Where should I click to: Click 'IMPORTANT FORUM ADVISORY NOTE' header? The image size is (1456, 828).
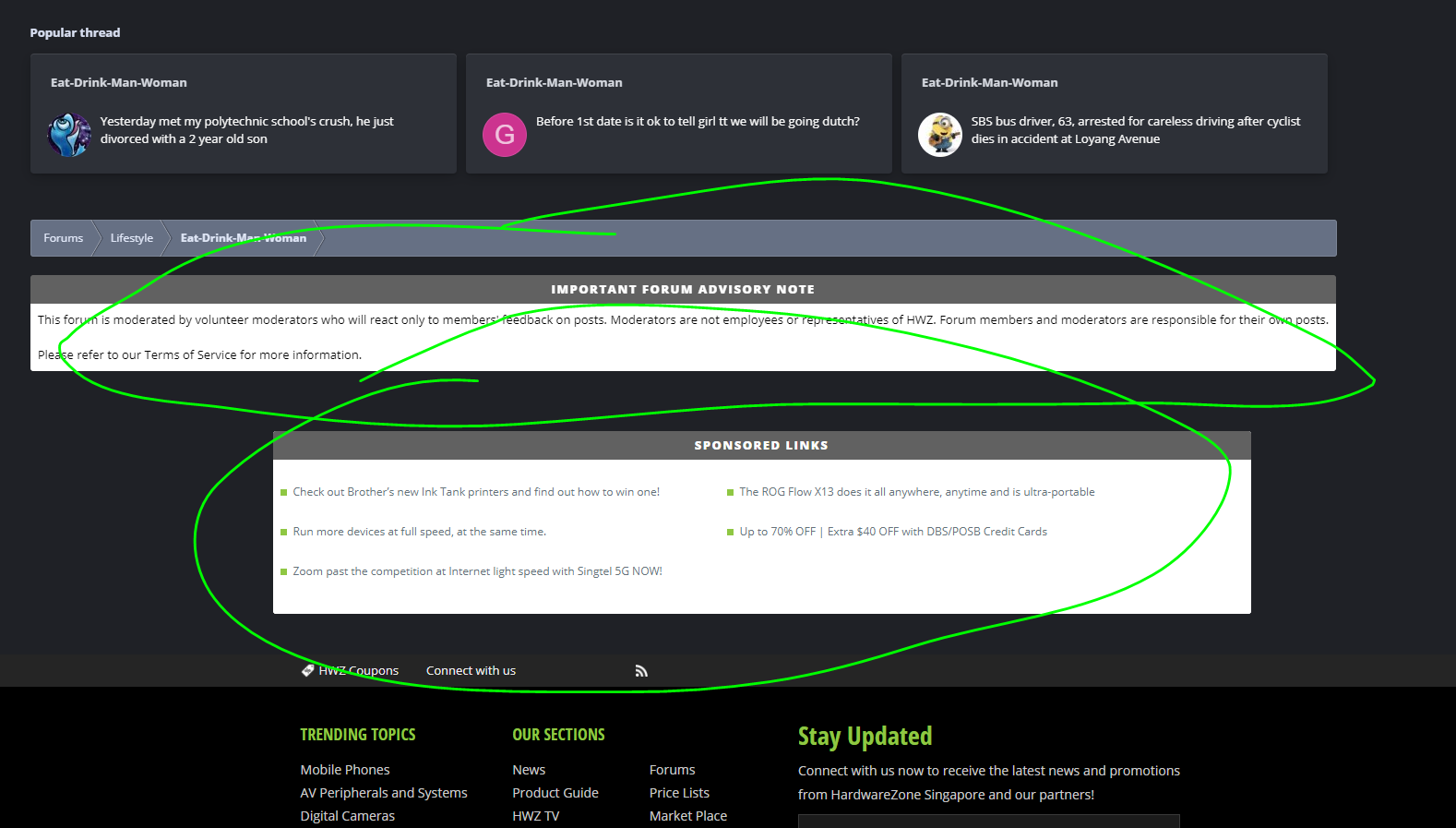click(x=683, y=289)
